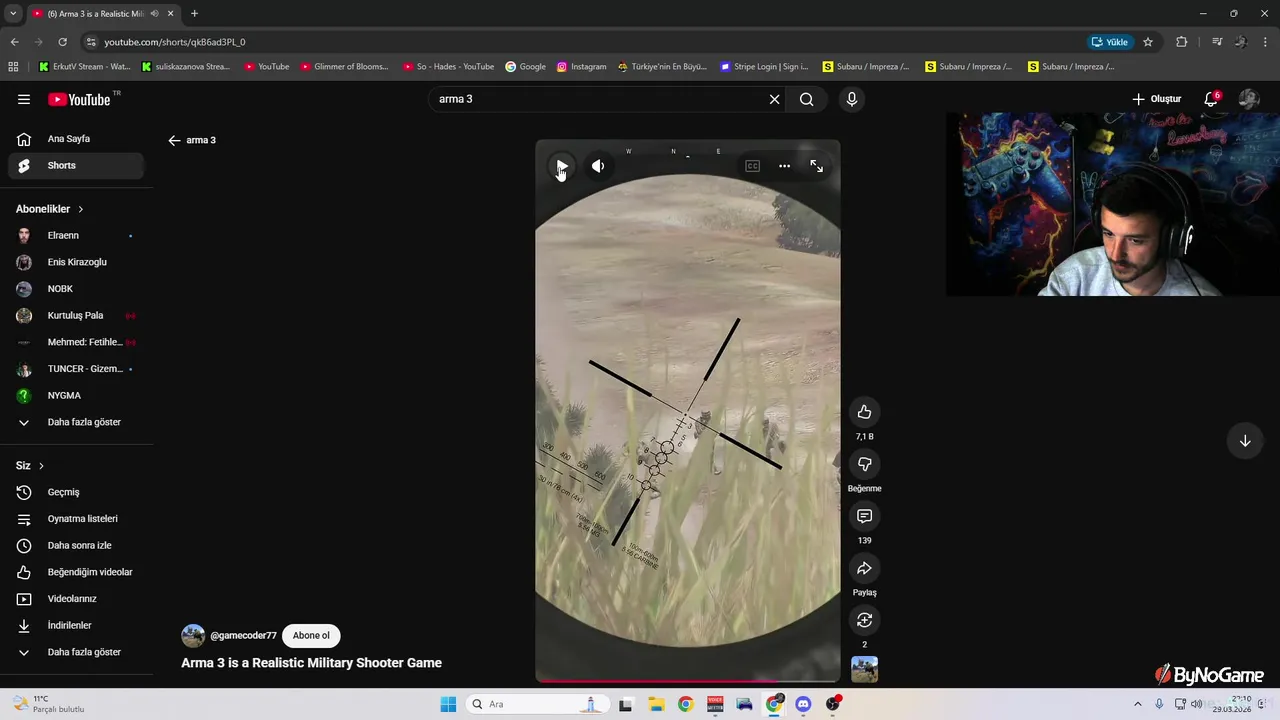Open the Oluştur create menu

tap(1157, 99)
